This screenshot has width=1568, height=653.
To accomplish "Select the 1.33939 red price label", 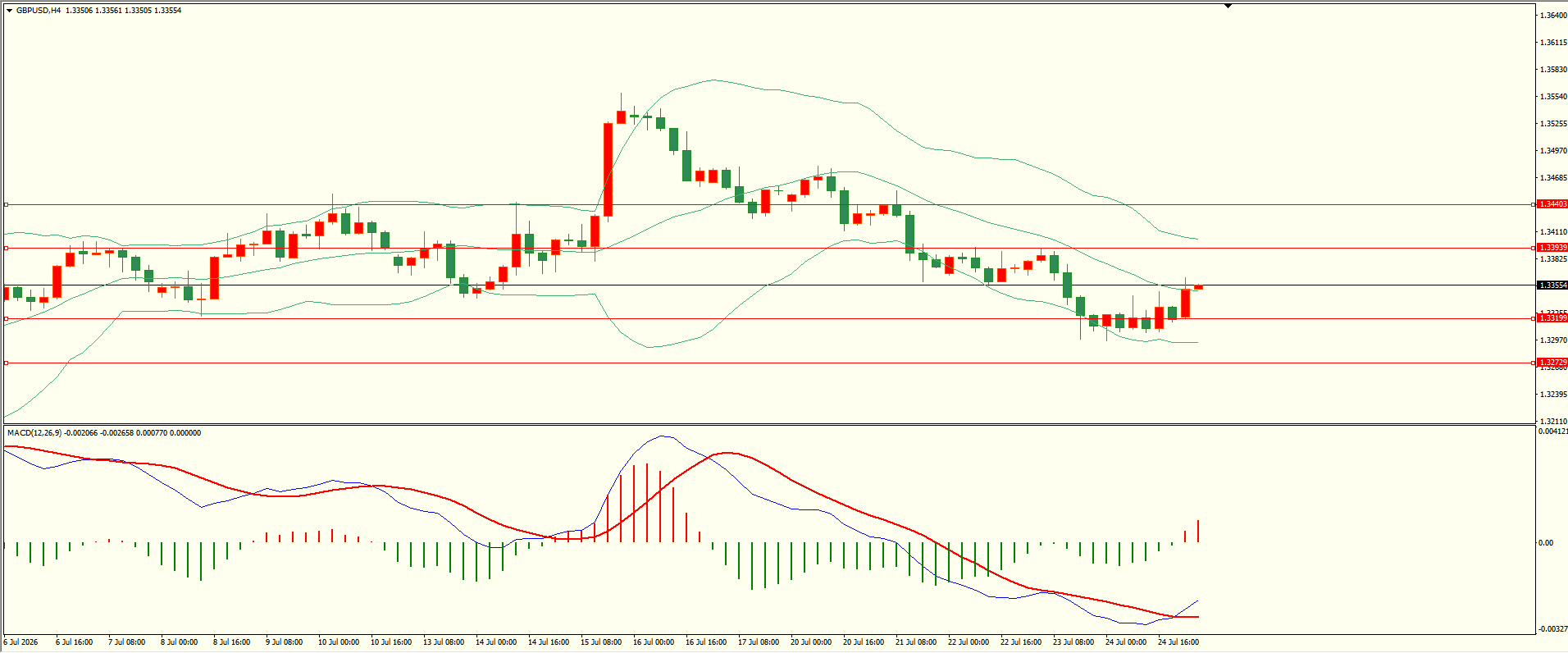I will [1552, 248].
